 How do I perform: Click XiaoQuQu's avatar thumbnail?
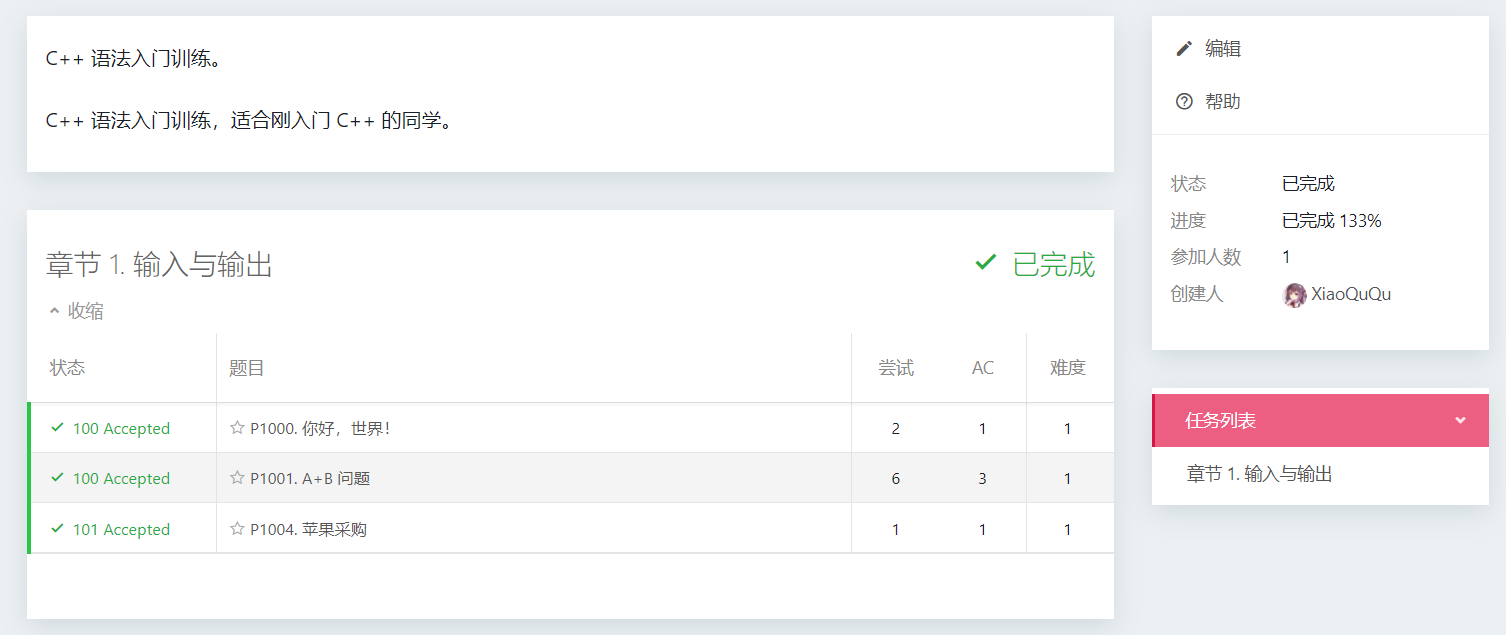pos(1295,294)
